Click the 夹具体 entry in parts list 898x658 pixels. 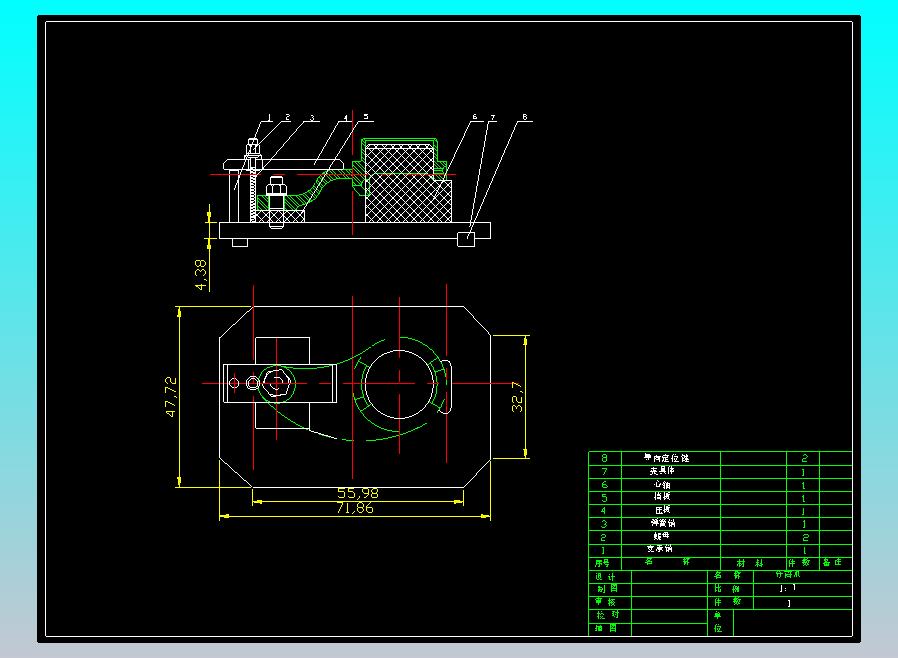662,471
